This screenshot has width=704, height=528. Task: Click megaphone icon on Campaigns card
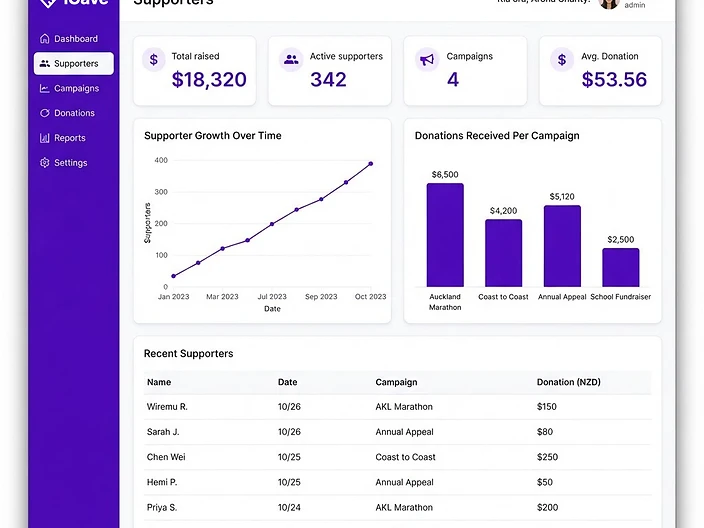427,59
